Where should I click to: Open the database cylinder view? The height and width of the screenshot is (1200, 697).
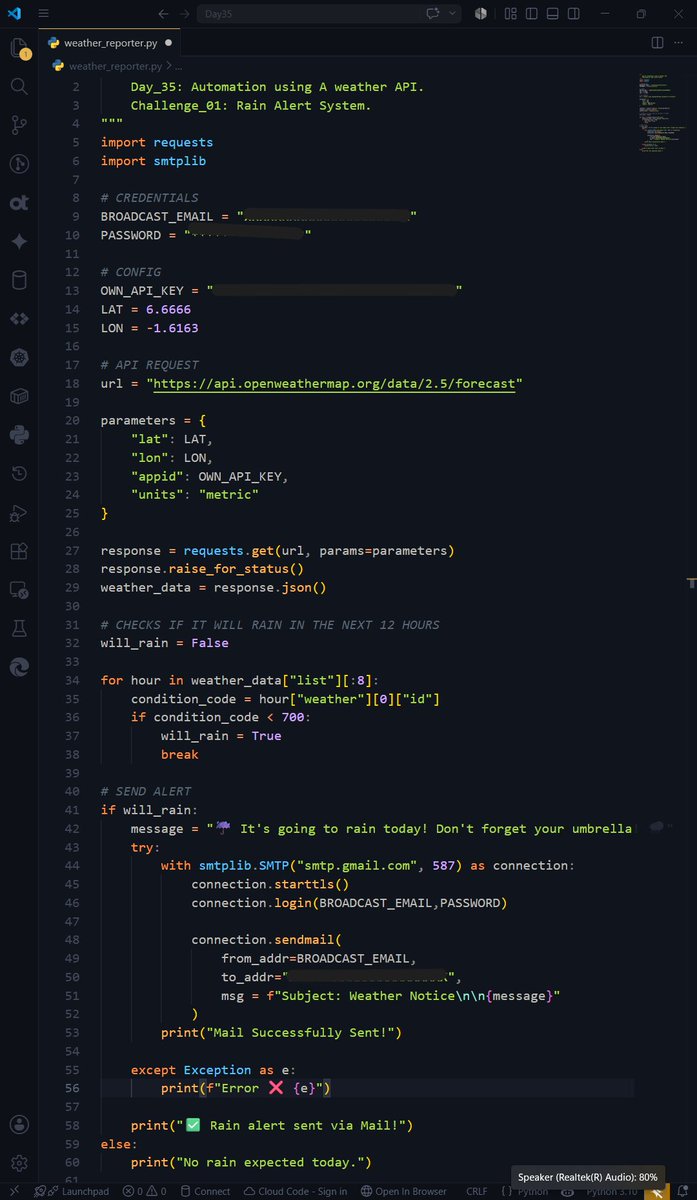[19, 280]
